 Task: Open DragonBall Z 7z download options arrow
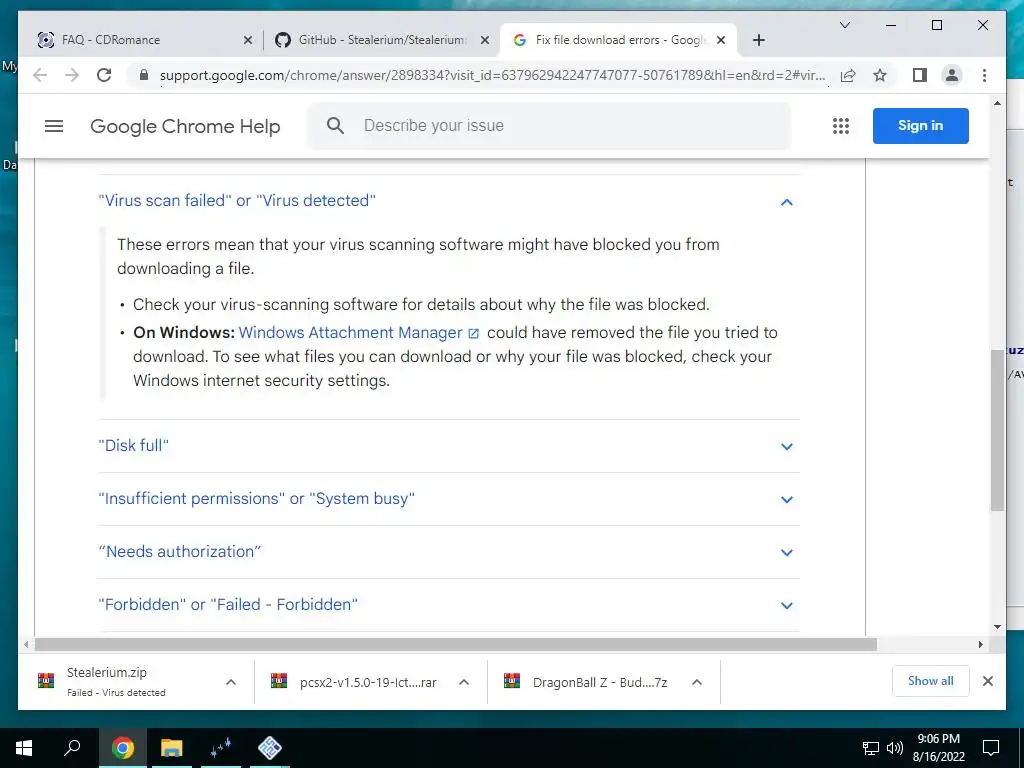[x=697, y=682]
